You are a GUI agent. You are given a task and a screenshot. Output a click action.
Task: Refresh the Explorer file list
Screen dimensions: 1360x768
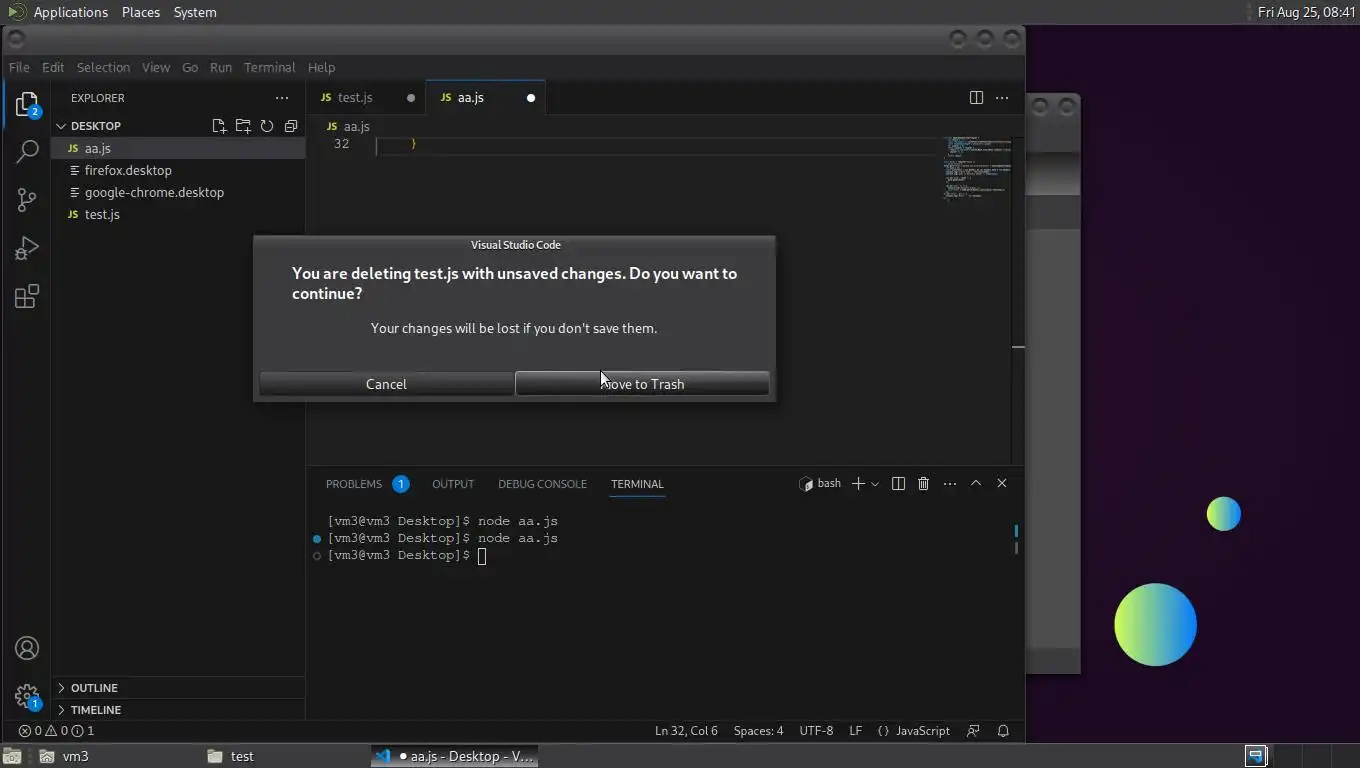click(x=267, y=126)
